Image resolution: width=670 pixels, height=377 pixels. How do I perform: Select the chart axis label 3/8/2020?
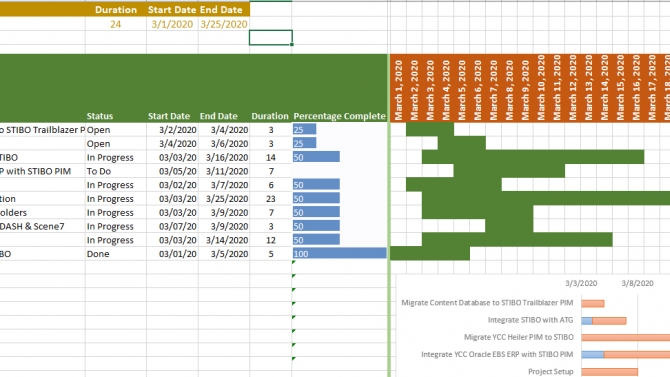pyautogui.click(x=637, y=283)
